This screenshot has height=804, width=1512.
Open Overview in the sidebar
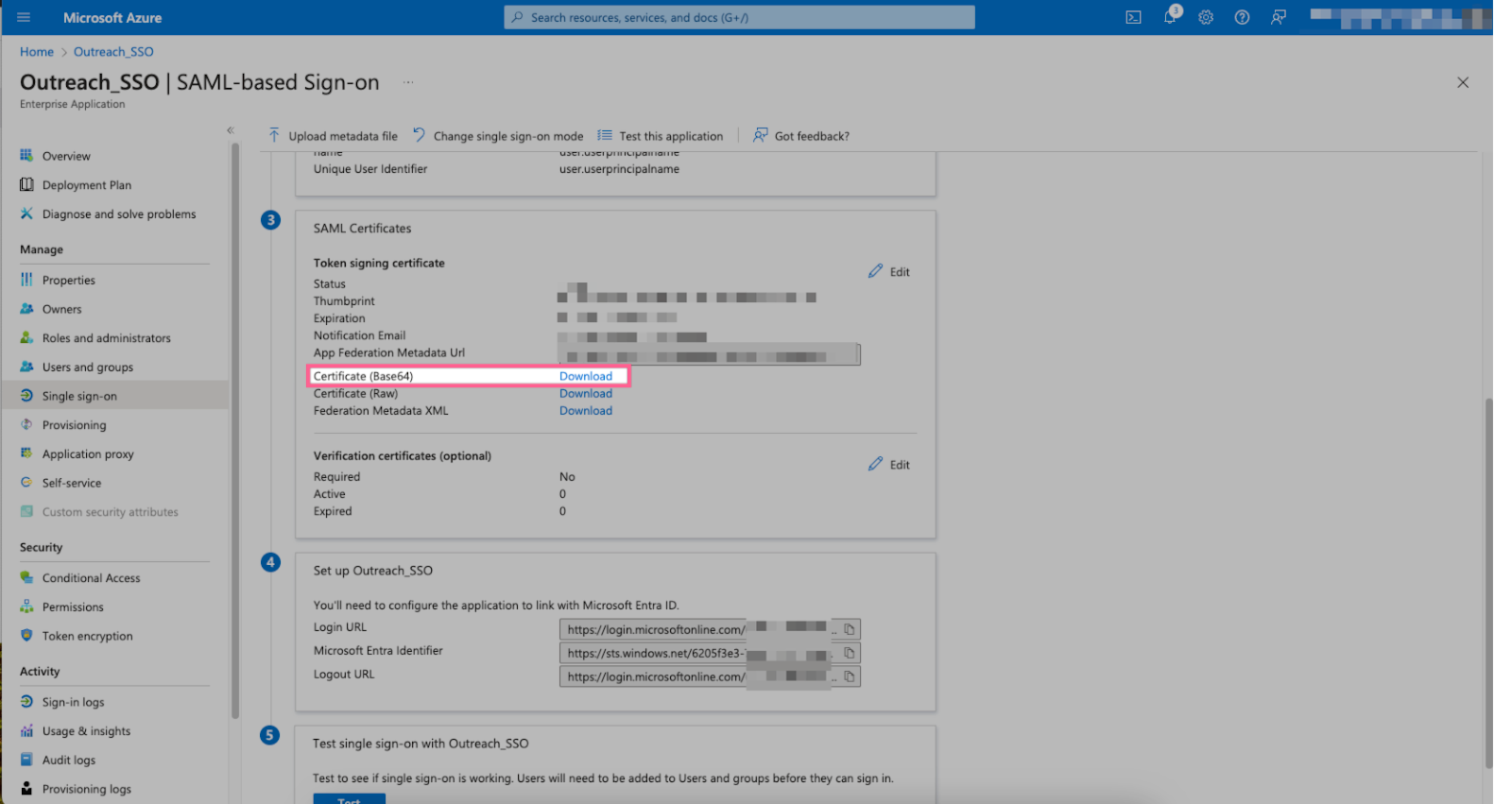pos(66,156)
